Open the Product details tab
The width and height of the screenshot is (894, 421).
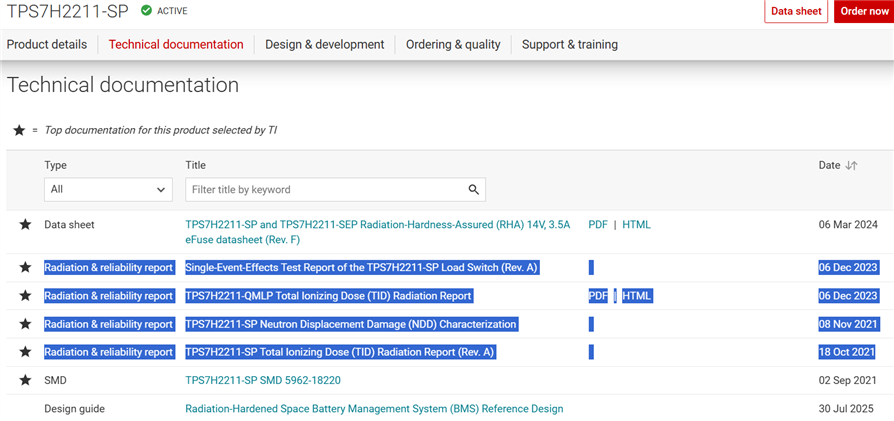pos(47,44)
